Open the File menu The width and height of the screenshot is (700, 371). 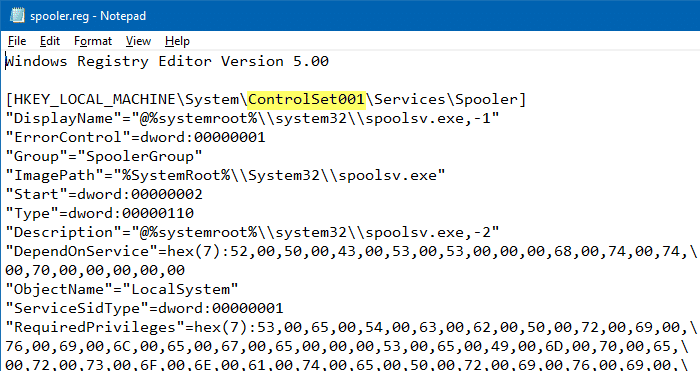click(x=17, y=41)
